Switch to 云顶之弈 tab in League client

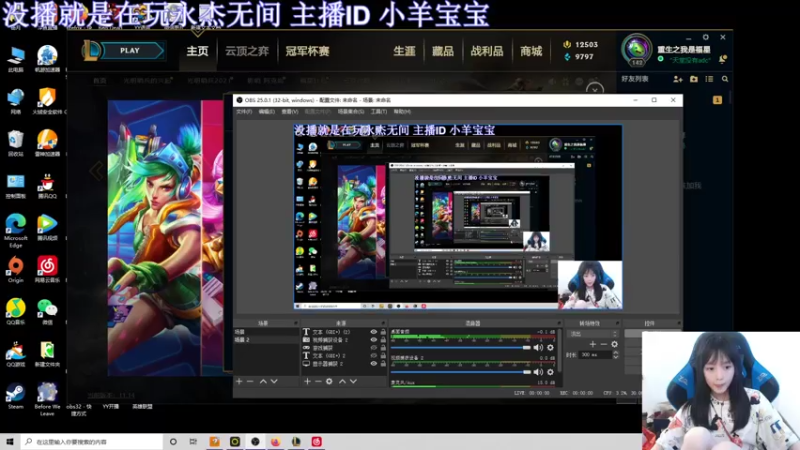pos(247,51)
